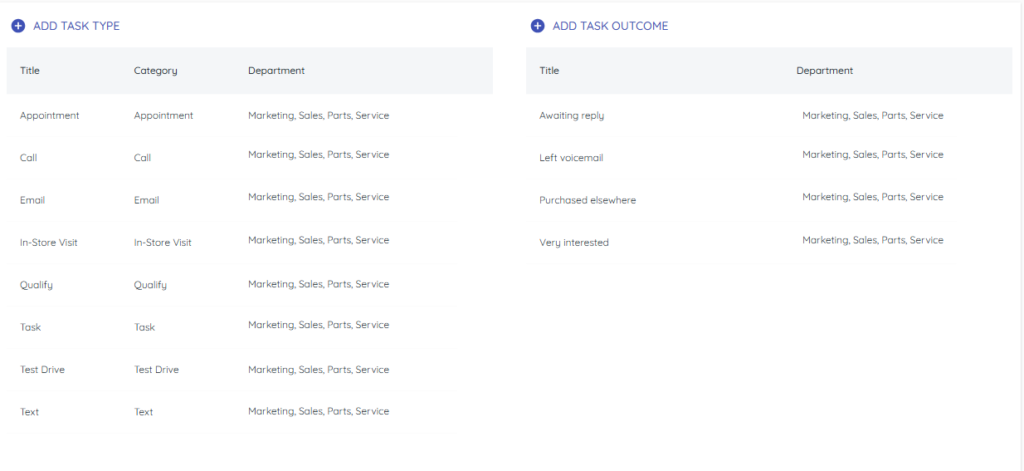Click the Title header in task outcomes table
1024x471 pixels.
[x=549, y=71]
